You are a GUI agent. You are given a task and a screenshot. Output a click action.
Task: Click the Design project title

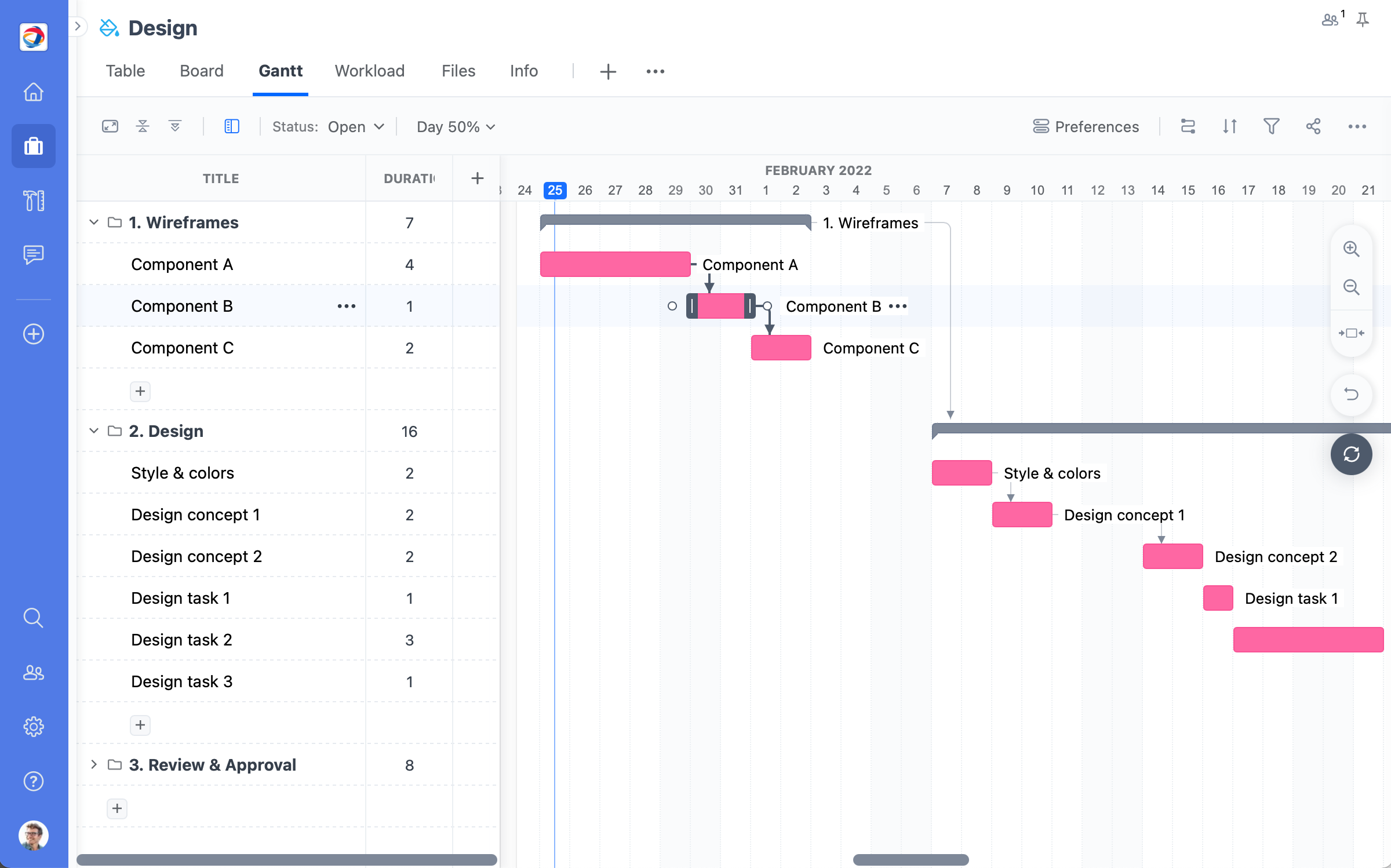[163, 28]
